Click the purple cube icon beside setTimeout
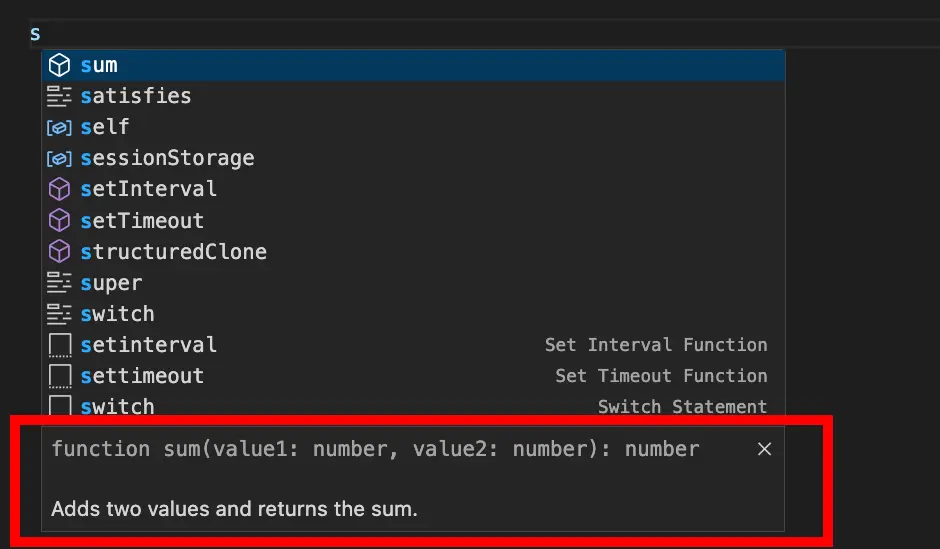940x549 pixels. (x=59, y=221)
